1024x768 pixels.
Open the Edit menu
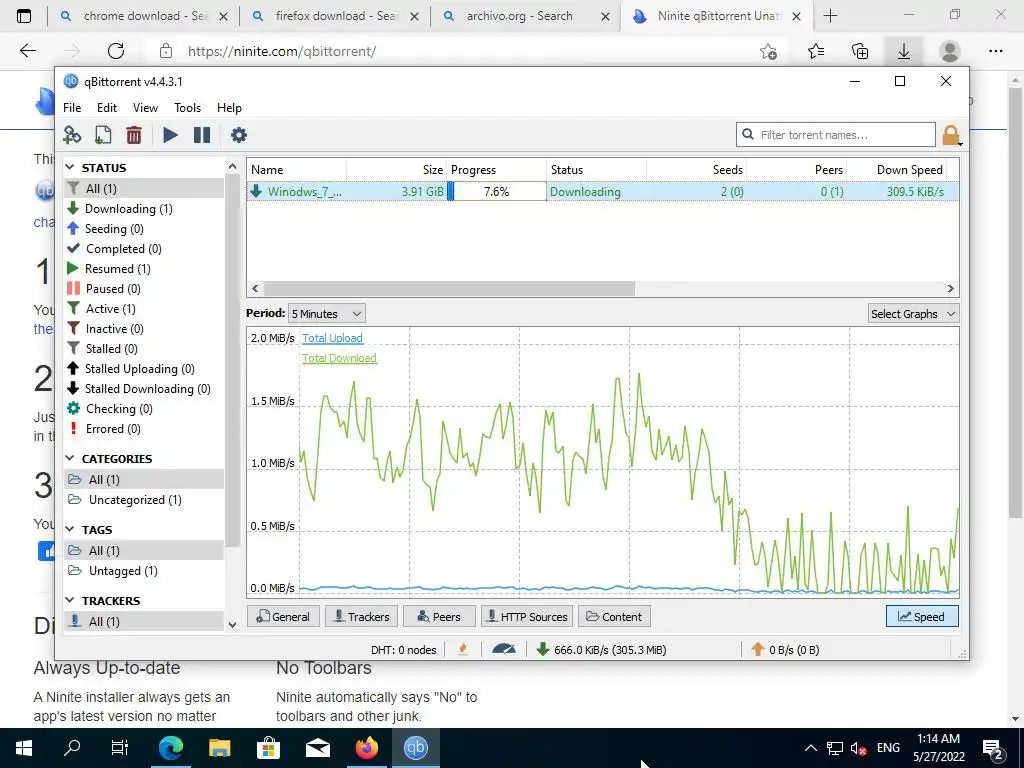106,108
